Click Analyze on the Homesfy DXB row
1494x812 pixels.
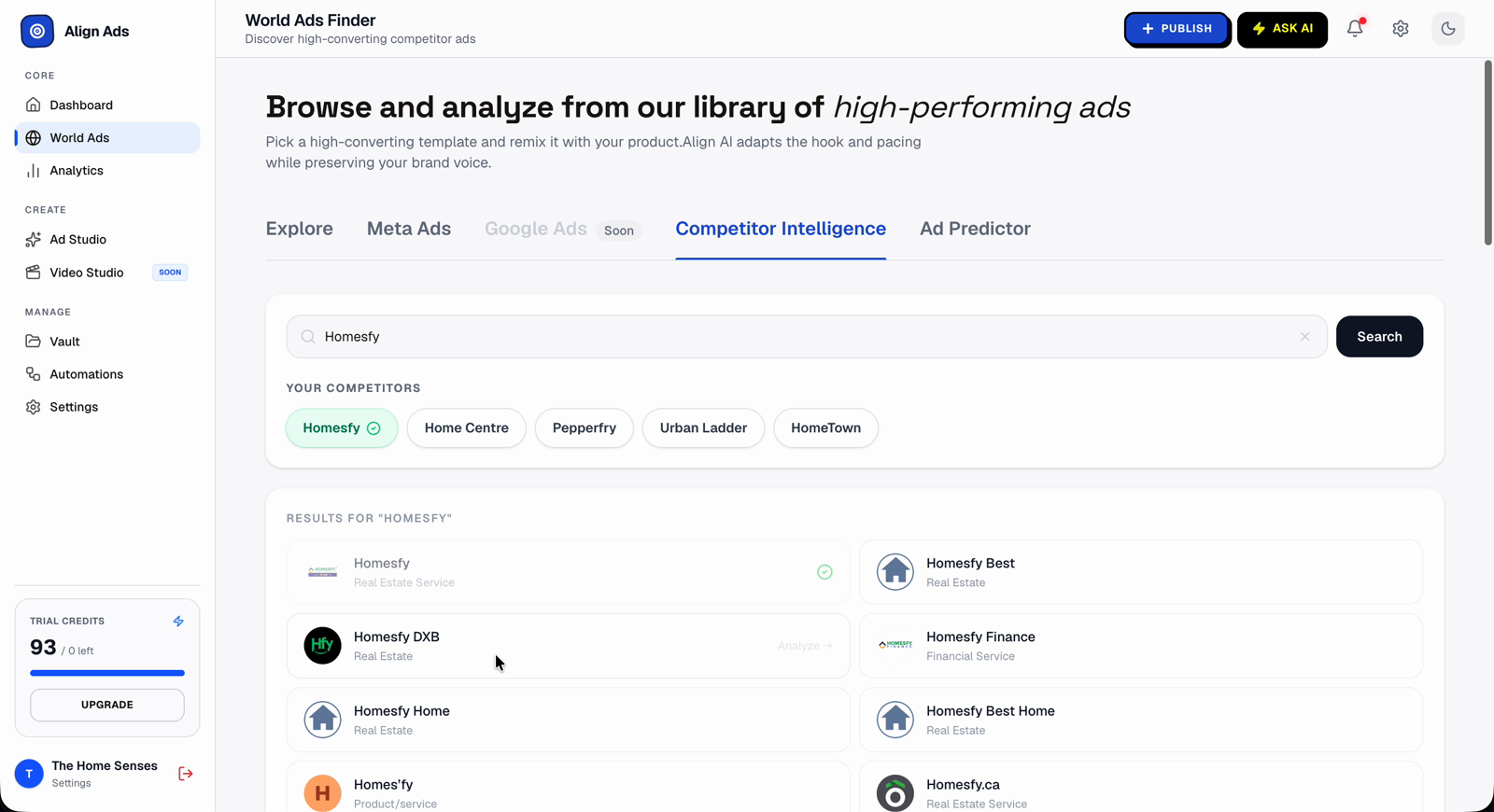coord(805,646)
